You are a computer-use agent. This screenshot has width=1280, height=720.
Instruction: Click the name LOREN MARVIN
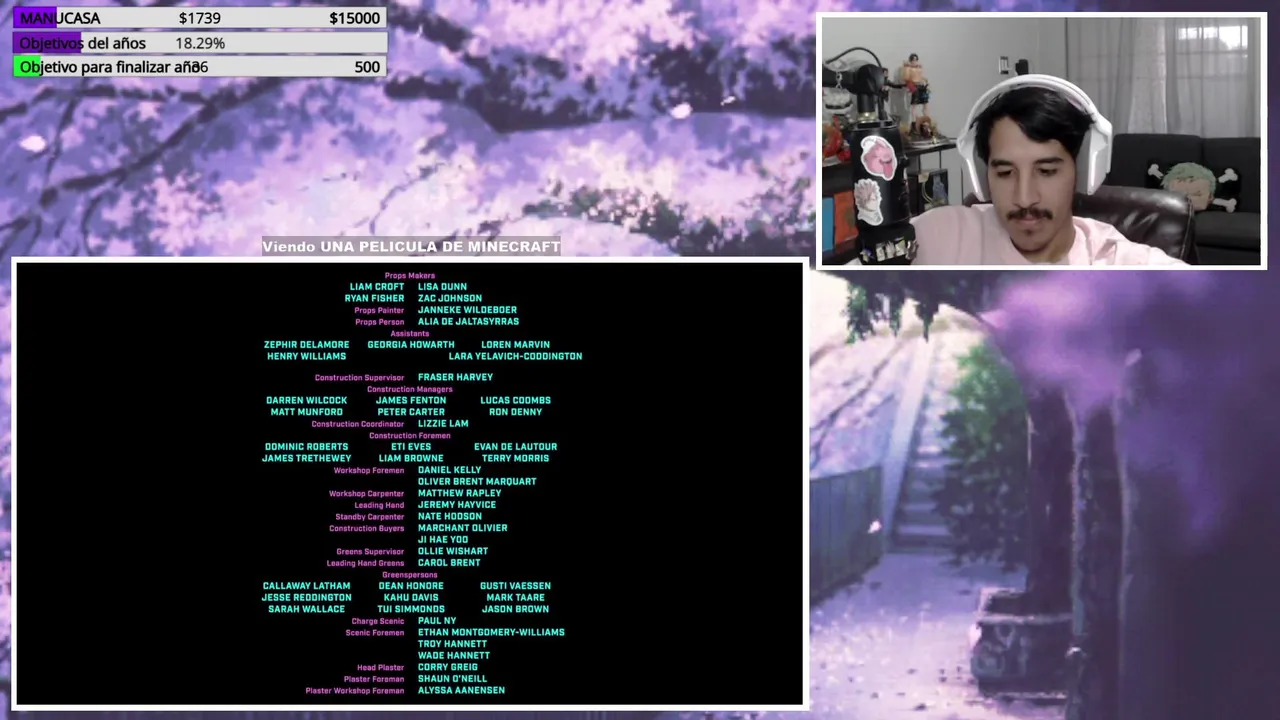tap(515, 345)
